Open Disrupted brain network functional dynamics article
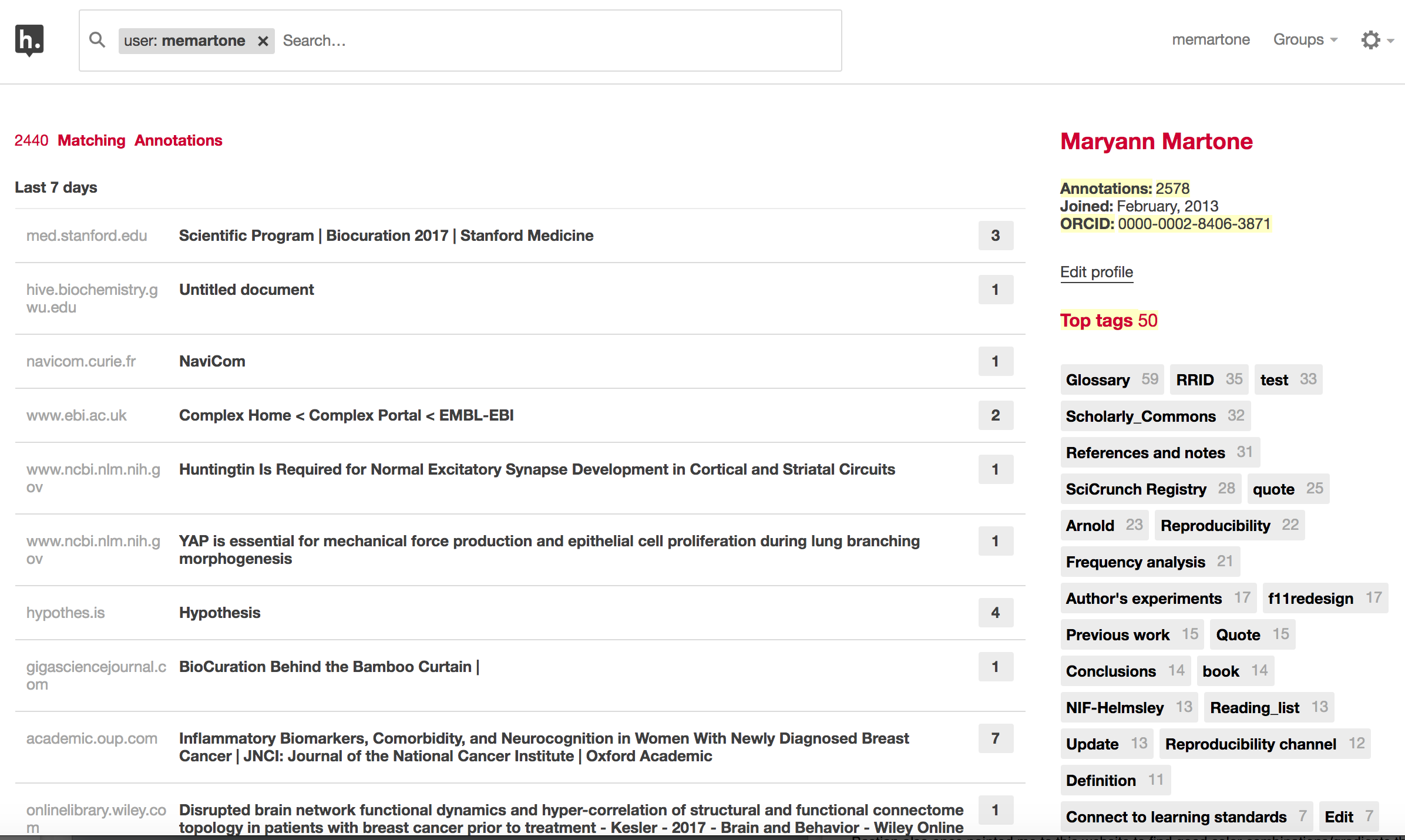 point(571,819)
